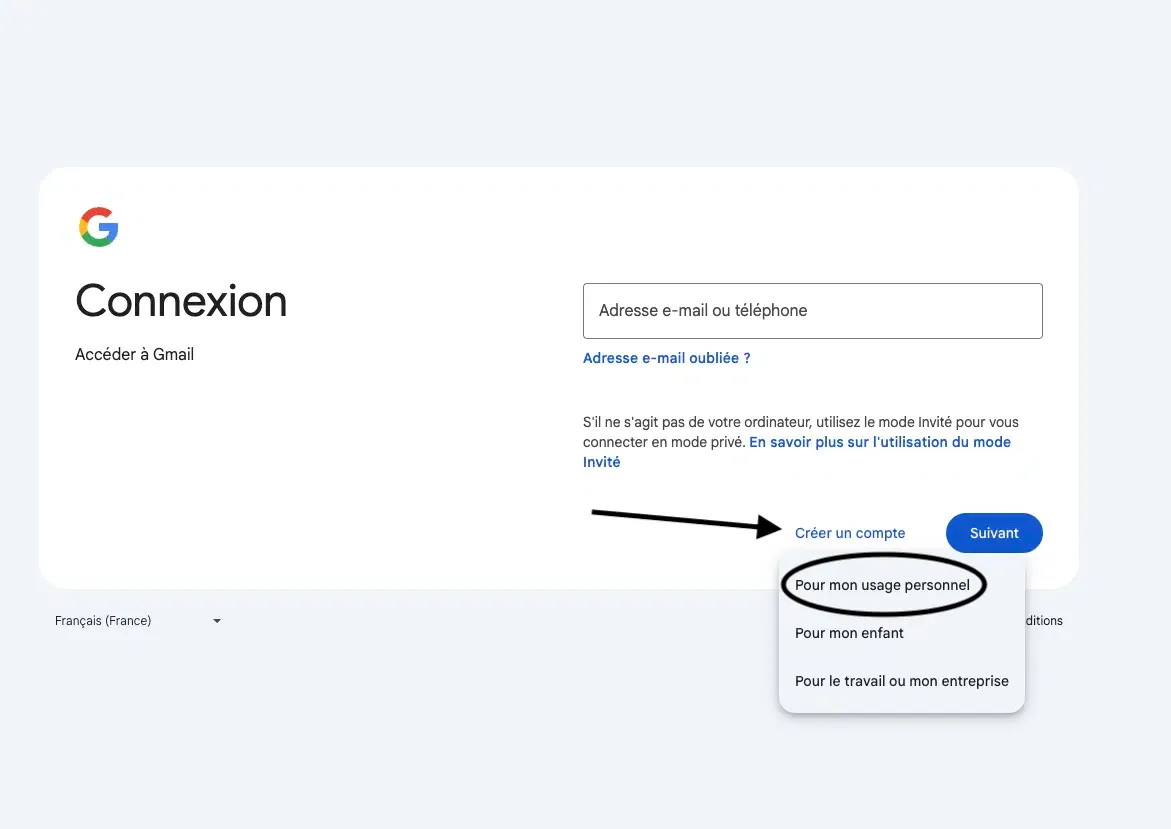
Task: Click the Créer un compte button
Action: click(850, 533)
